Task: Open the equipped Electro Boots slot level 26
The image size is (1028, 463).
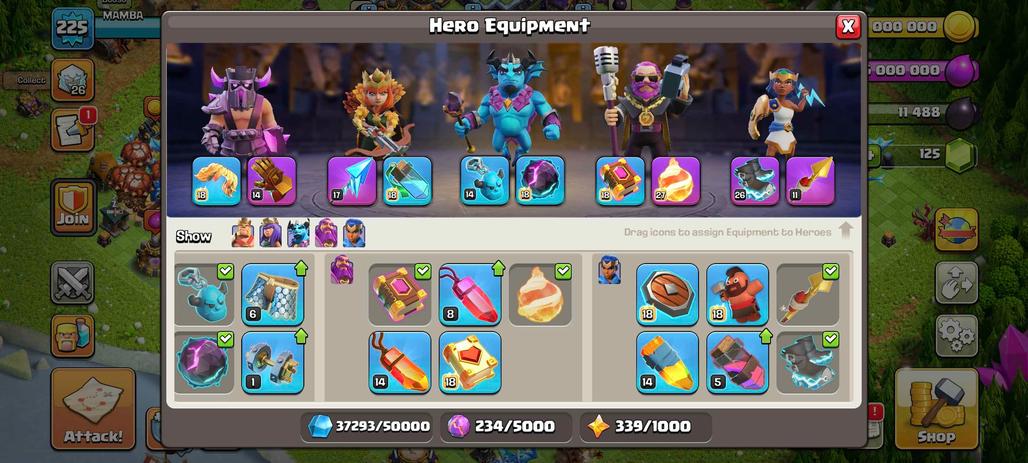Action: tap(755, 180)
